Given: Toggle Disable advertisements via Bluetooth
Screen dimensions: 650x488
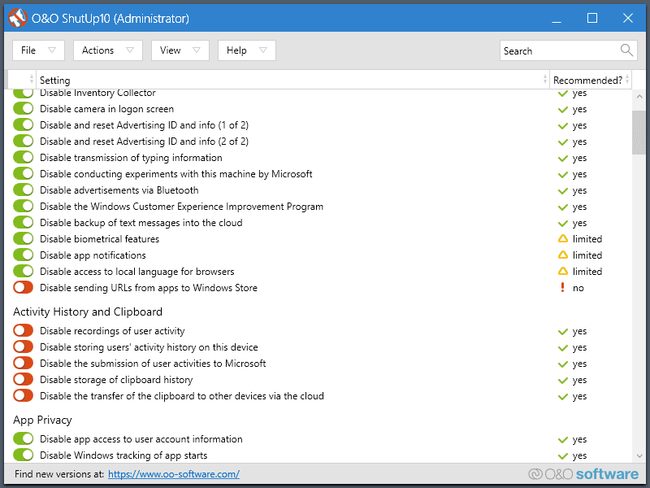Looking at the screenshot, I should pyautogui.click(x=23, y=189).
